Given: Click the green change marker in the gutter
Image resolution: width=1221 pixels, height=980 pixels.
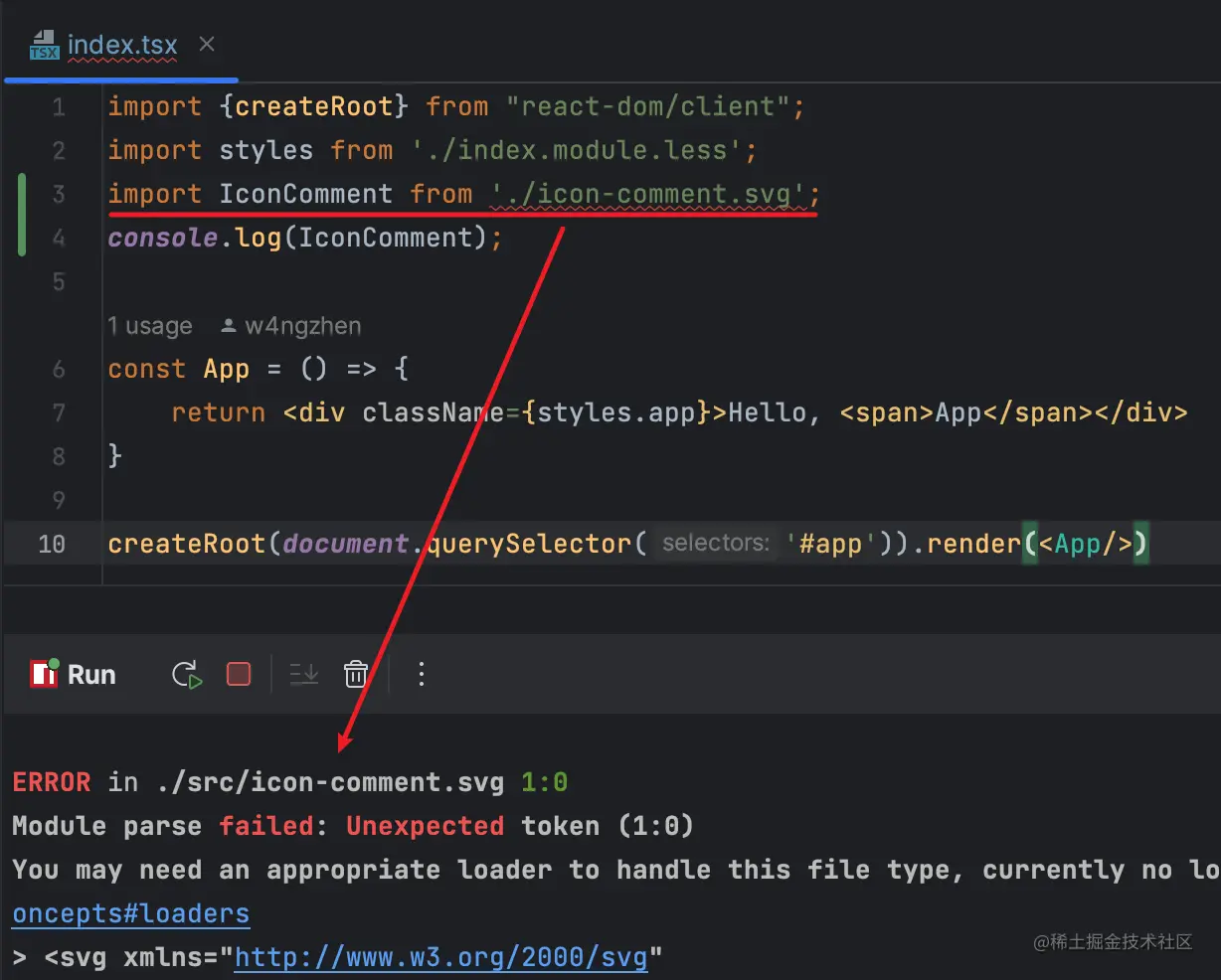Looking at the screenshot, I should click(x=21, y=214).
